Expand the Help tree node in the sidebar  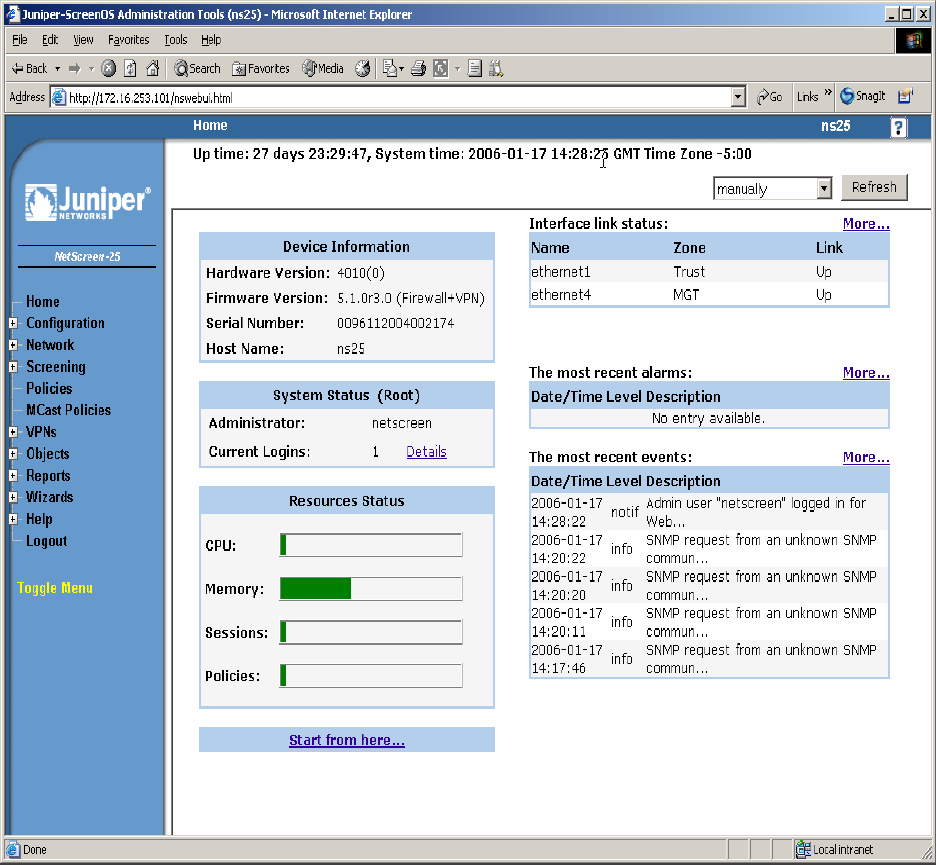[13, 519]
